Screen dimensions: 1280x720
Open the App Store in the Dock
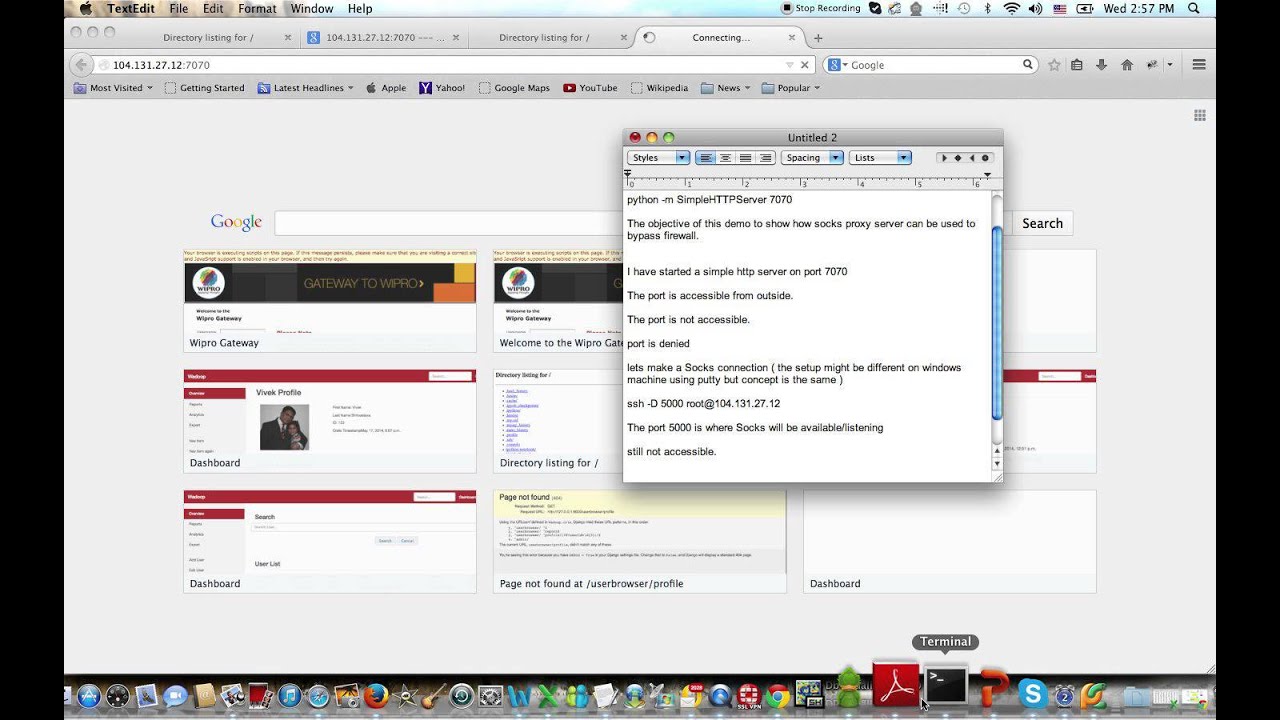pos(87,695)
